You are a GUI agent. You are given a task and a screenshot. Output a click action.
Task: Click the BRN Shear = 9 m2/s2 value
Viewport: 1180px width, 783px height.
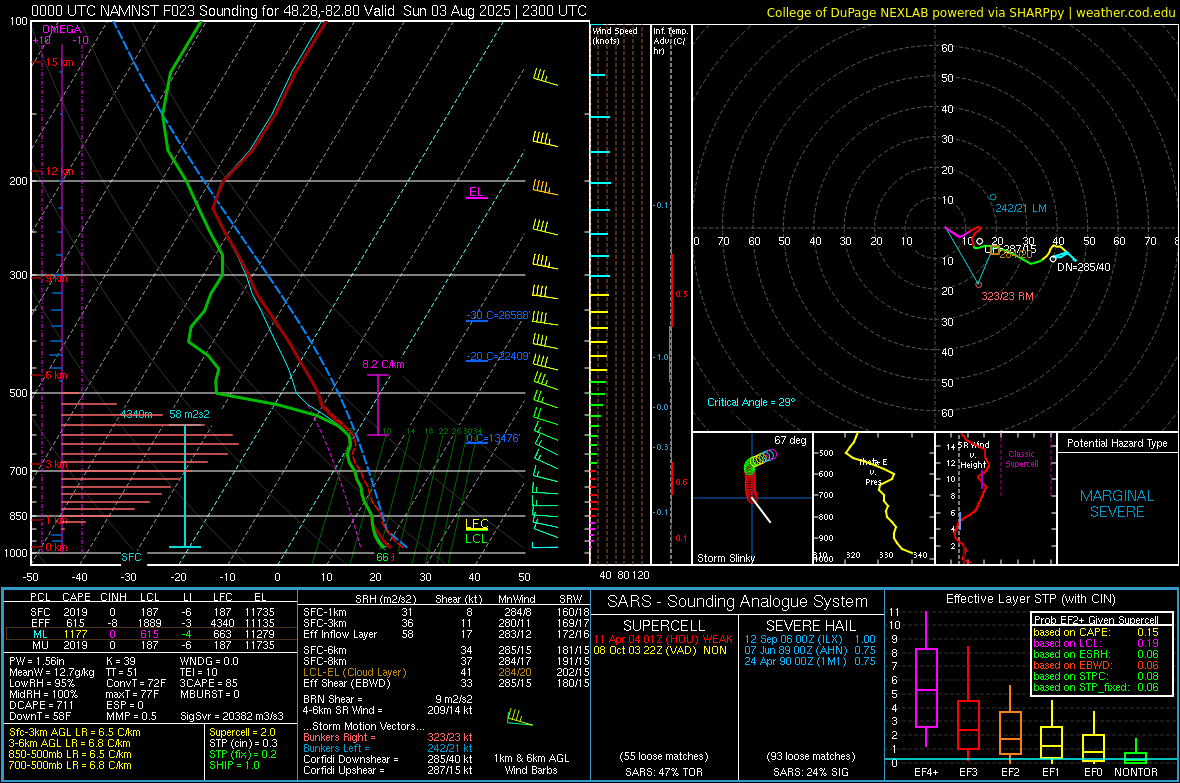pos(388,699)
